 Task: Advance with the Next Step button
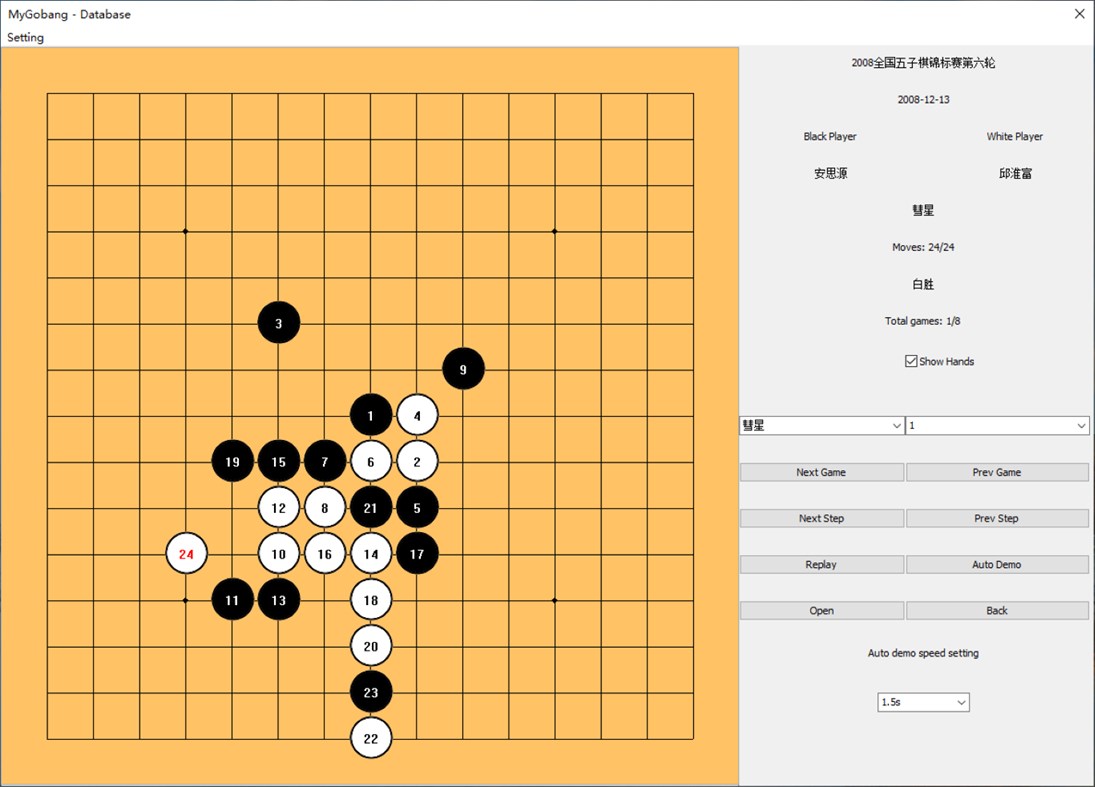821,517
